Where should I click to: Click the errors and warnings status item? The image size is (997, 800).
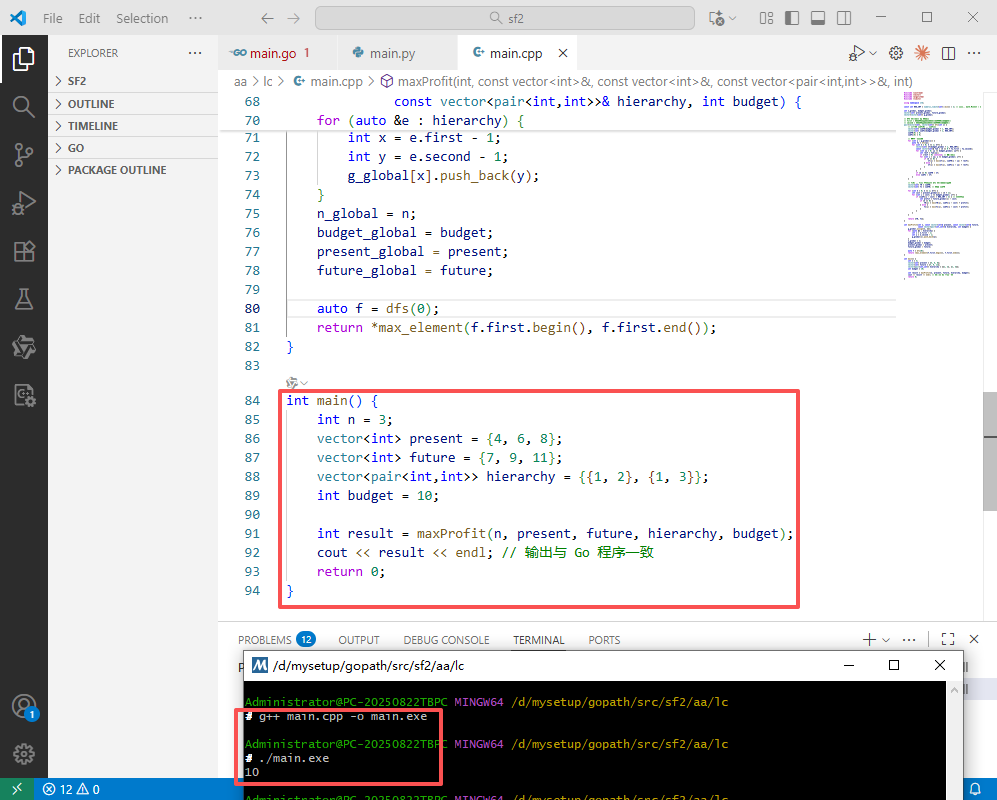click(71, 789)
